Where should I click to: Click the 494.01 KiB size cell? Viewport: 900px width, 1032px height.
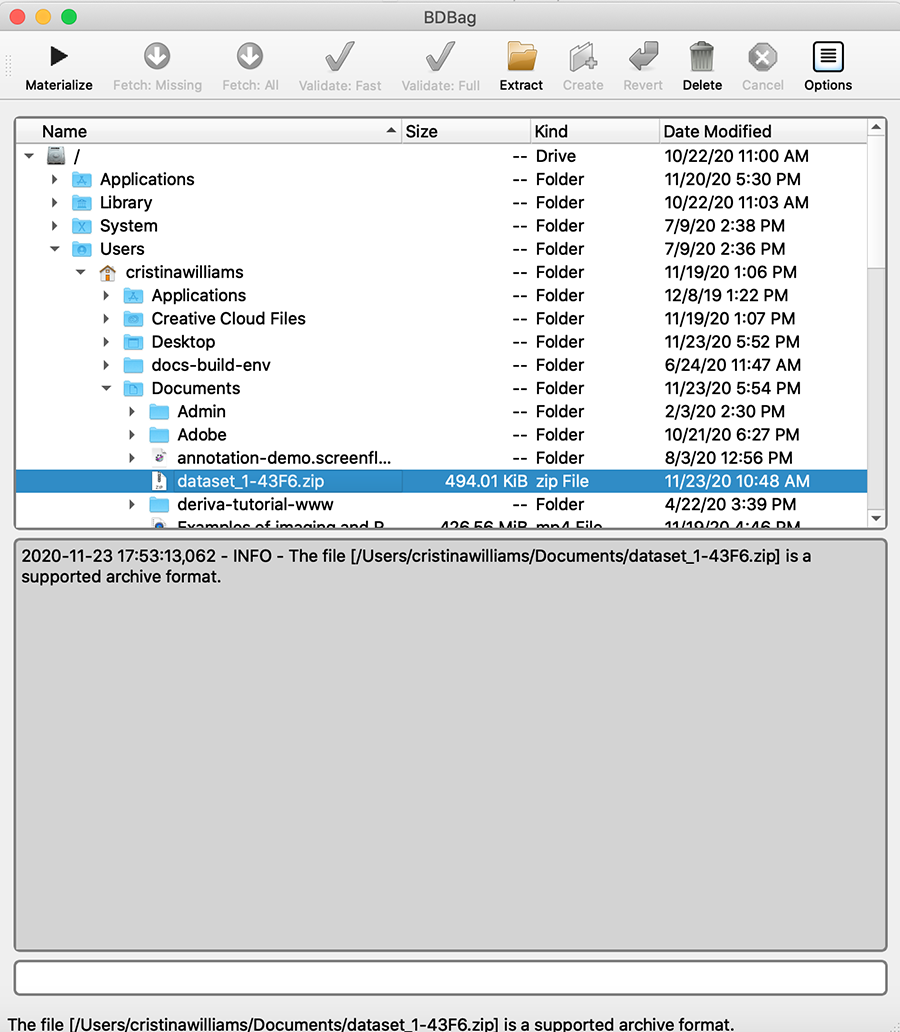[486, 481]
